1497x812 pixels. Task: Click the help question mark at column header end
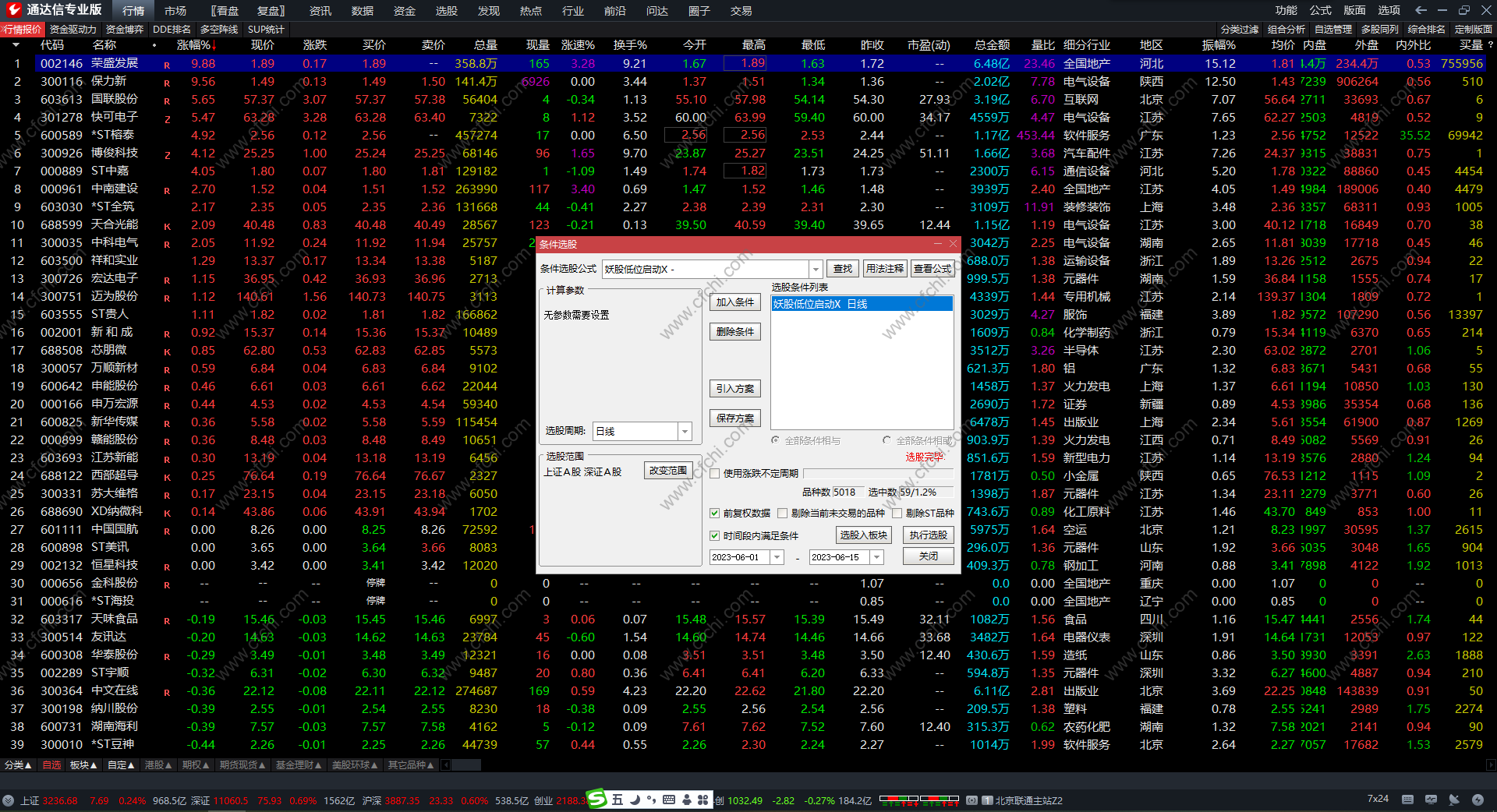1490,45
